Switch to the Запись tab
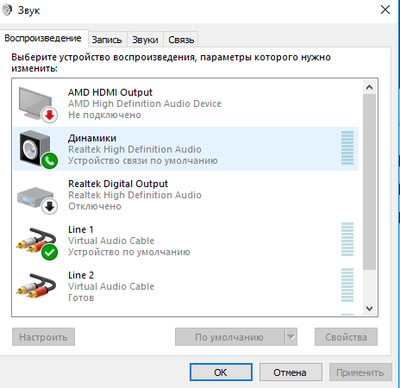The height and width of the screenshot is (388, 400). (107, 40)
